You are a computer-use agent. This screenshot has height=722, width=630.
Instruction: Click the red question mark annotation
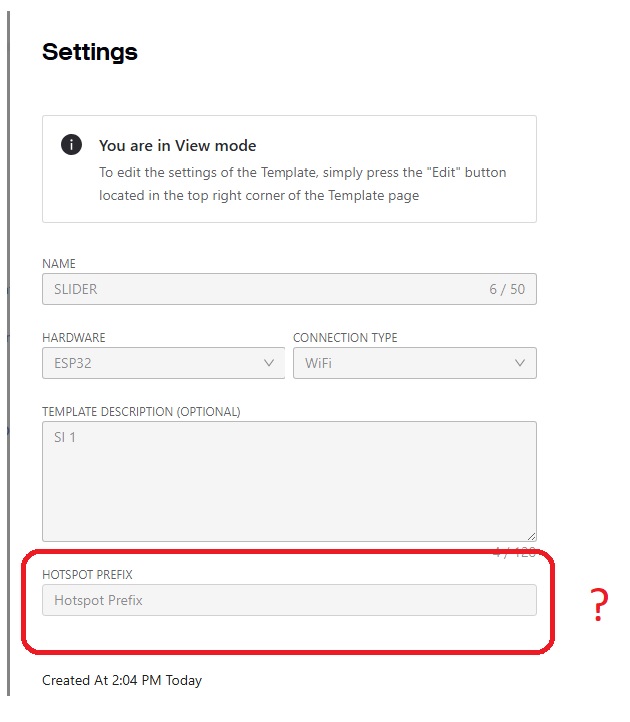(599, 605)
